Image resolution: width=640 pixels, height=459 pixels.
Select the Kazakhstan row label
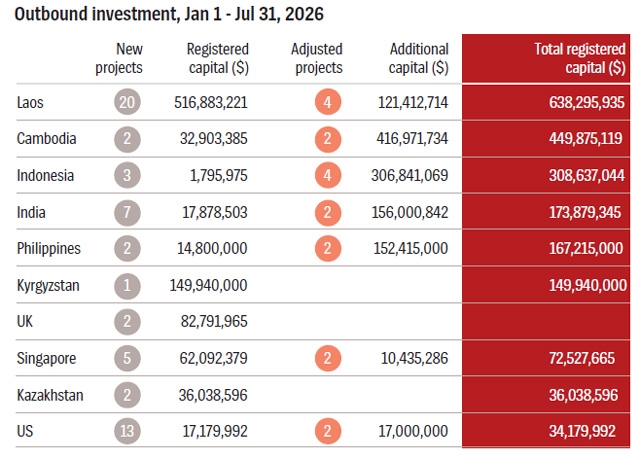tap(50, 395)
